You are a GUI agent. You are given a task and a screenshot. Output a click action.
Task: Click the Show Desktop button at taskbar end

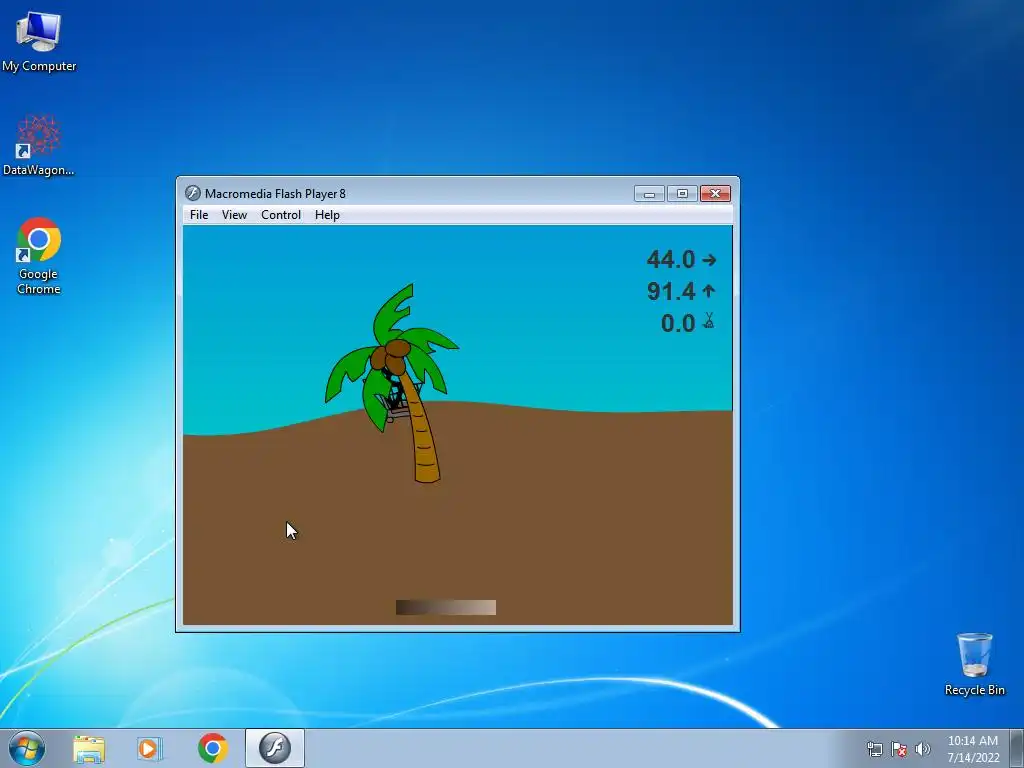pos(1017,748)
